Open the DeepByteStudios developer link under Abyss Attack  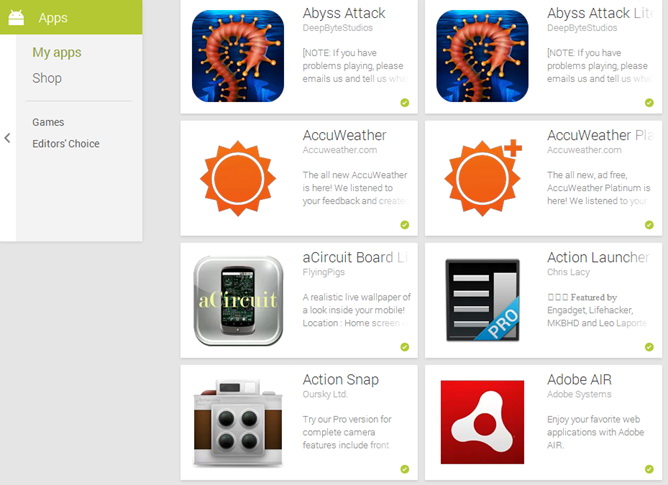pyautogui.click(x=337, y=28)
